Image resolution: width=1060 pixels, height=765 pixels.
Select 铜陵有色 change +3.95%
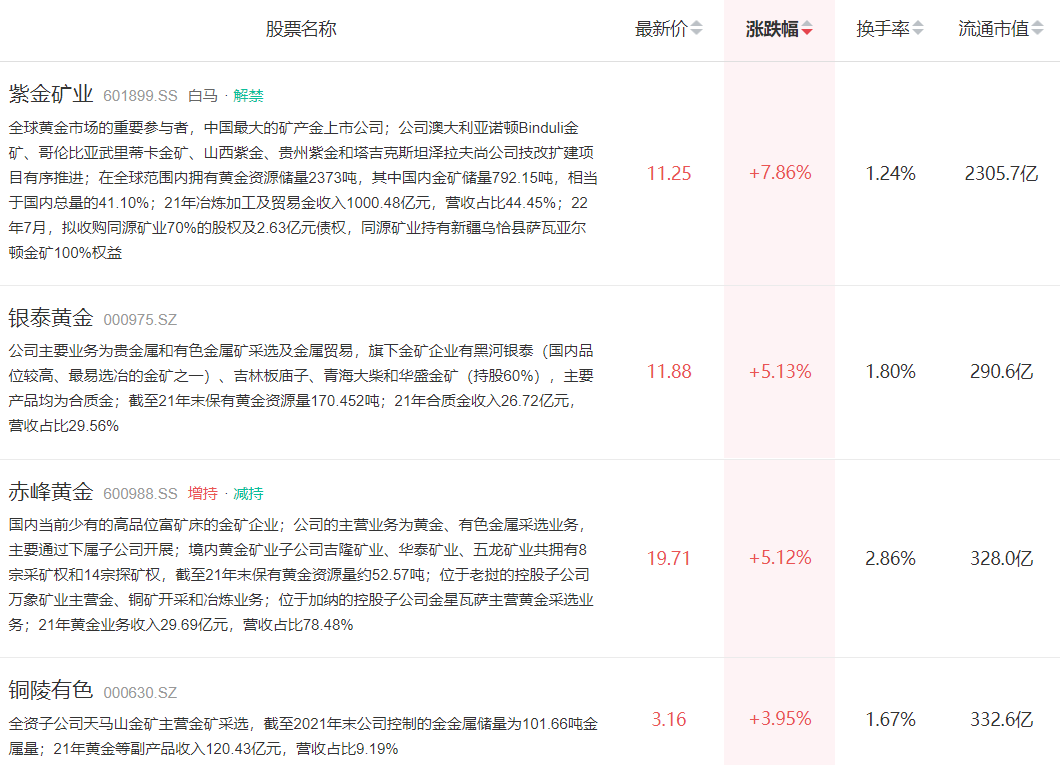[779, 718]
